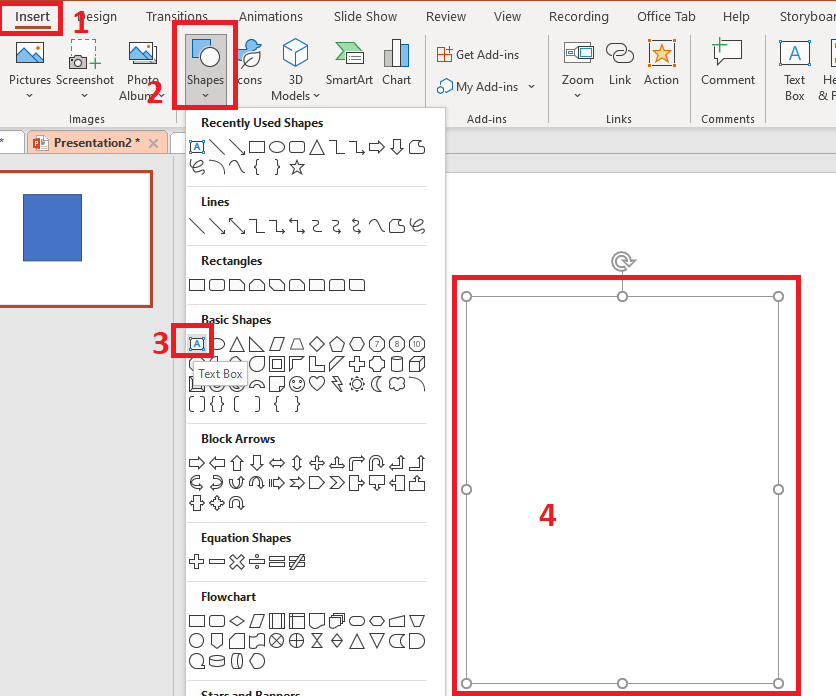Pick the Heart shape from Basic Shapes
Viewport: 836px width, 696px height.
click(317, 383)
